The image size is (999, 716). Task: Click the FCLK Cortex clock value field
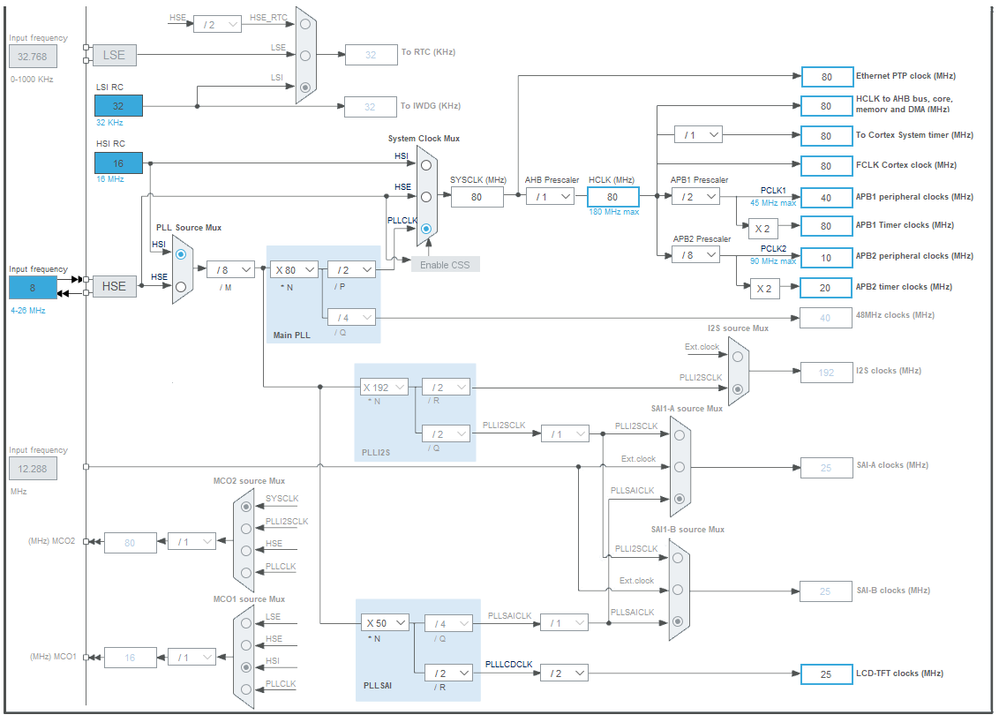826,166
